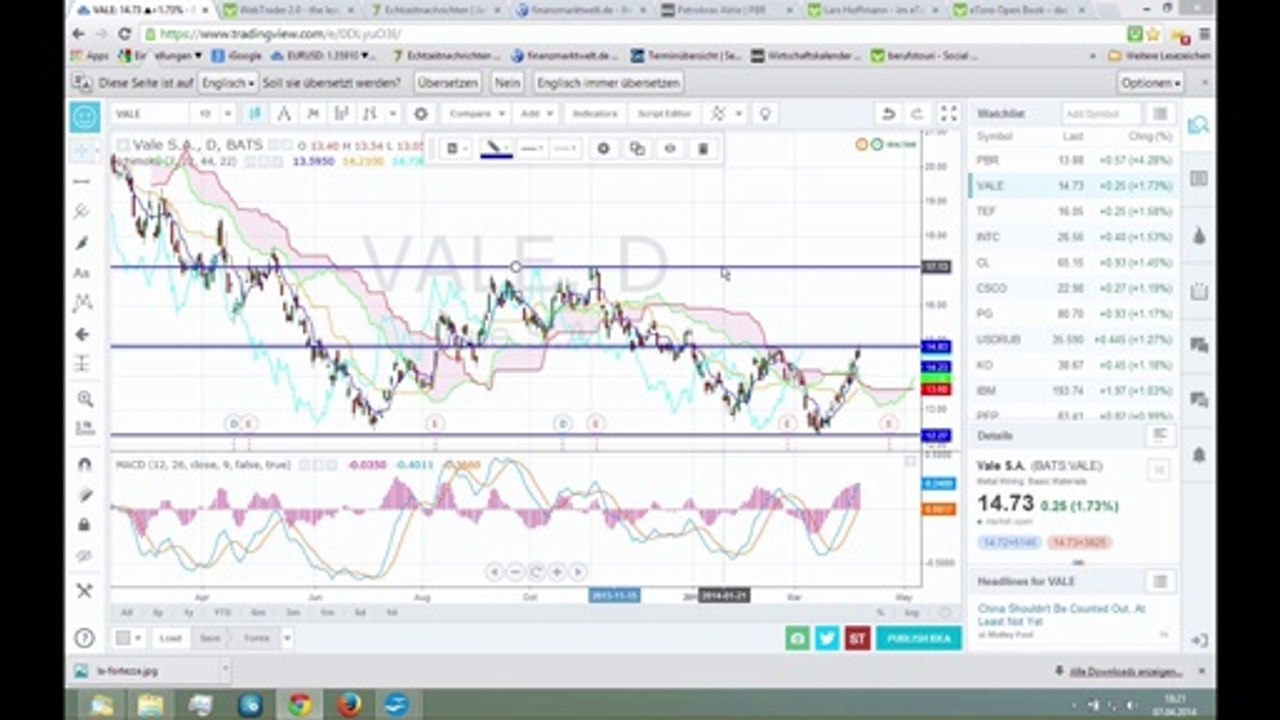Select the 6m time range

258,612
